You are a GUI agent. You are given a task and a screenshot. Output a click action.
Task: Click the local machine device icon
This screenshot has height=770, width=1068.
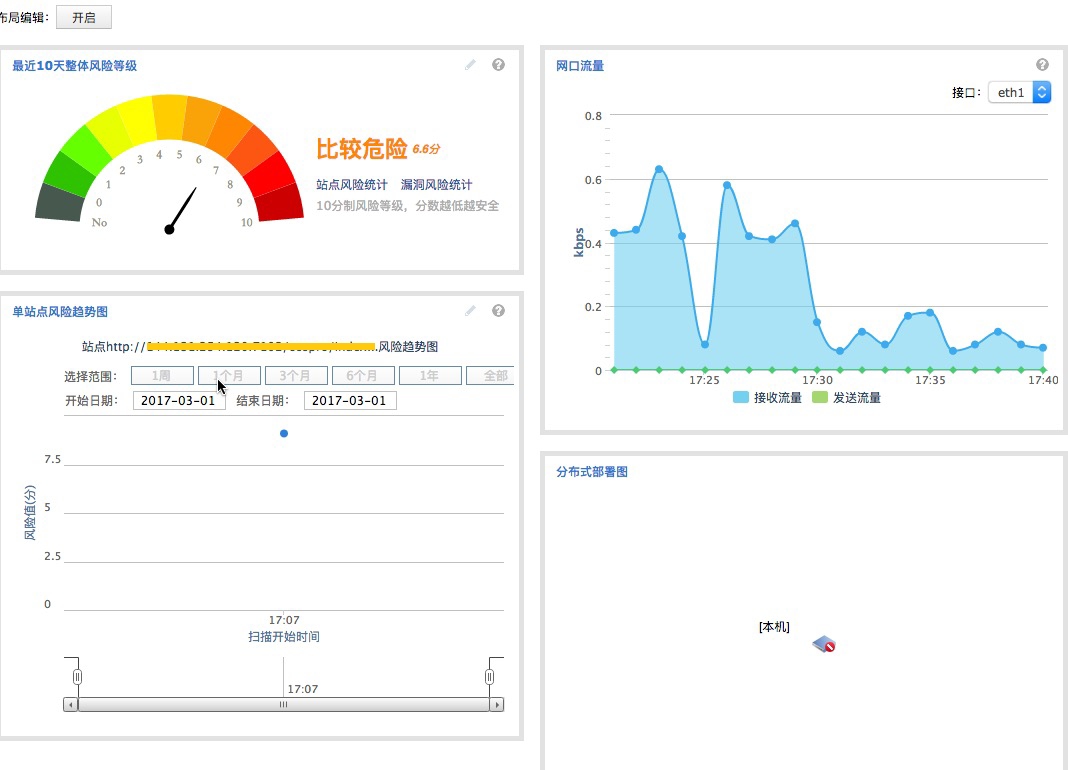(823, 645)
